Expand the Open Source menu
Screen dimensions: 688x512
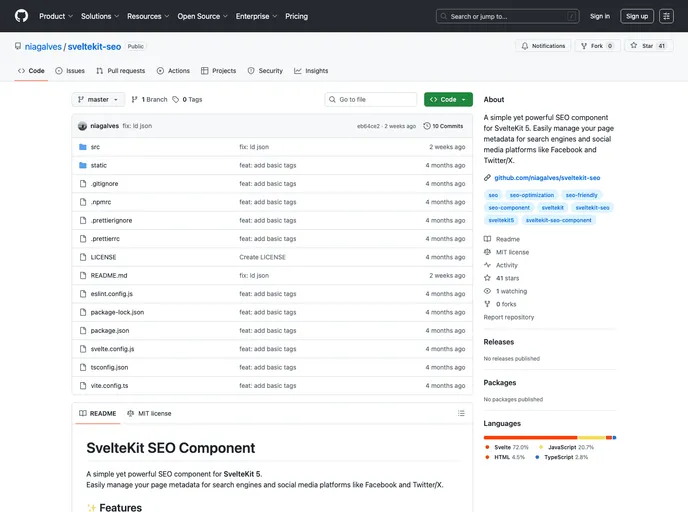point(202,16)
